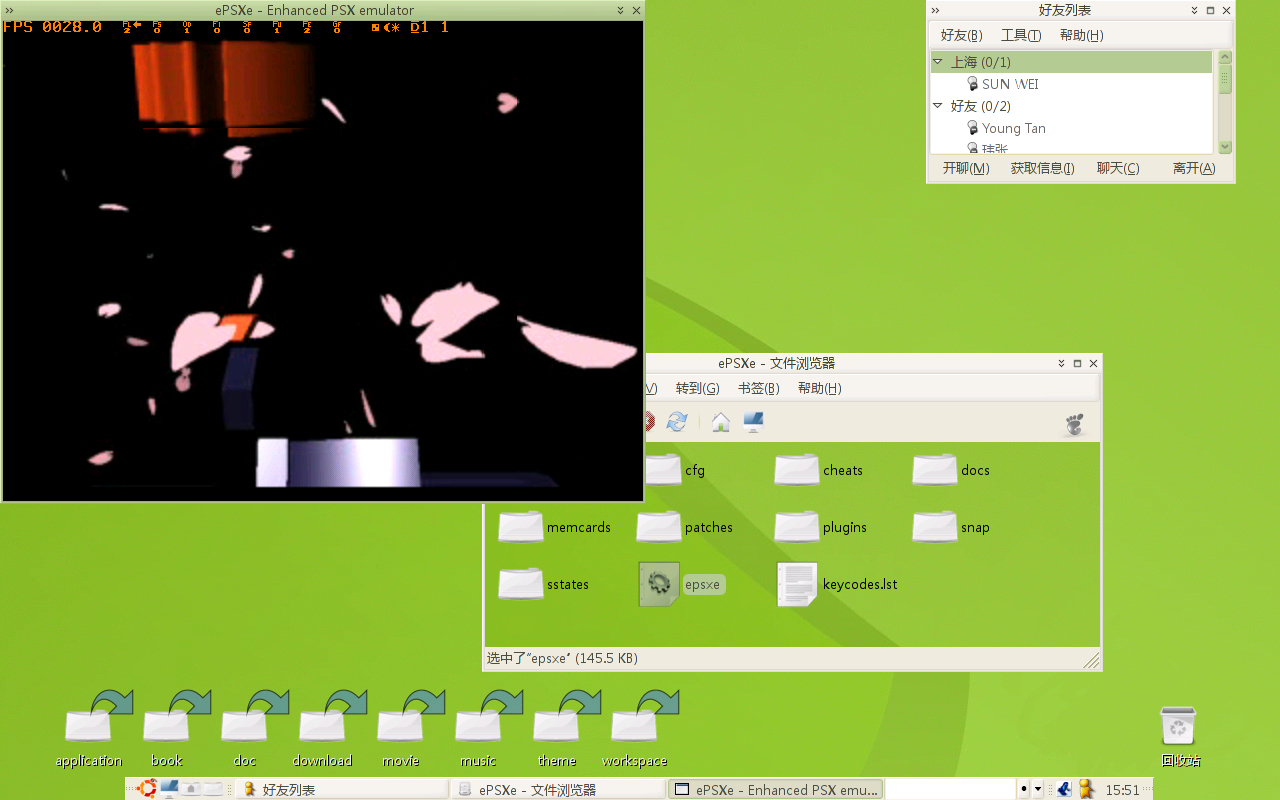Image resolution: width=1280 pixels, height=800 pixels.
Task: Click the GNOME foot throbber icon
Action: 1075,423
